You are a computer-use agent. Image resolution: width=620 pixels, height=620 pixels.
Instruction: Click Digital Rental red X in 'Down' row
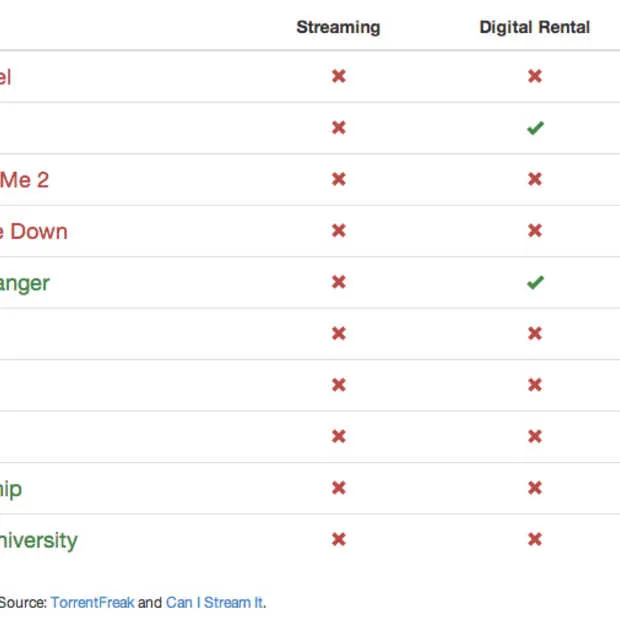pyautogui.click(x=535, y=231)
